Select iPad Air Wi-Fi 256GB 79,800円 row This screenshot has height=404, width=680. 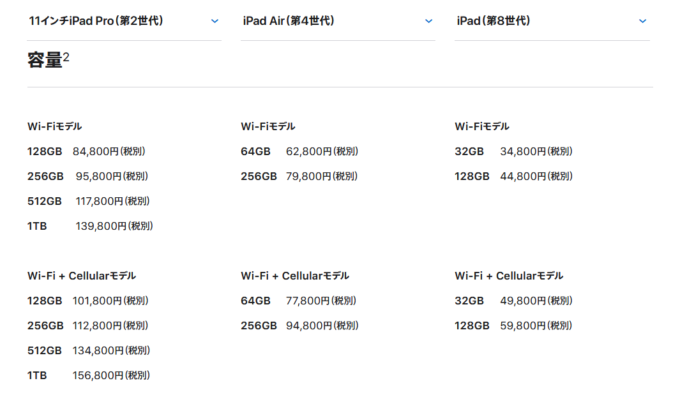300,176
